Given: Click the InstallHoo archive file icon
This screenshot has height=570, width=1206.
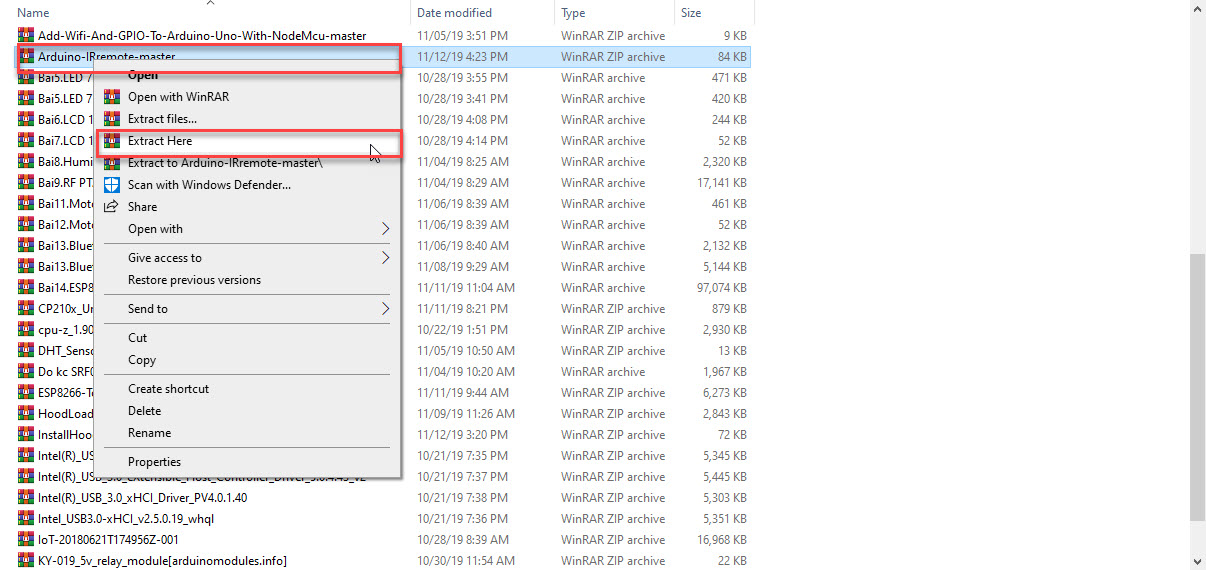Looking at the screenshot, I should [26, 435].
